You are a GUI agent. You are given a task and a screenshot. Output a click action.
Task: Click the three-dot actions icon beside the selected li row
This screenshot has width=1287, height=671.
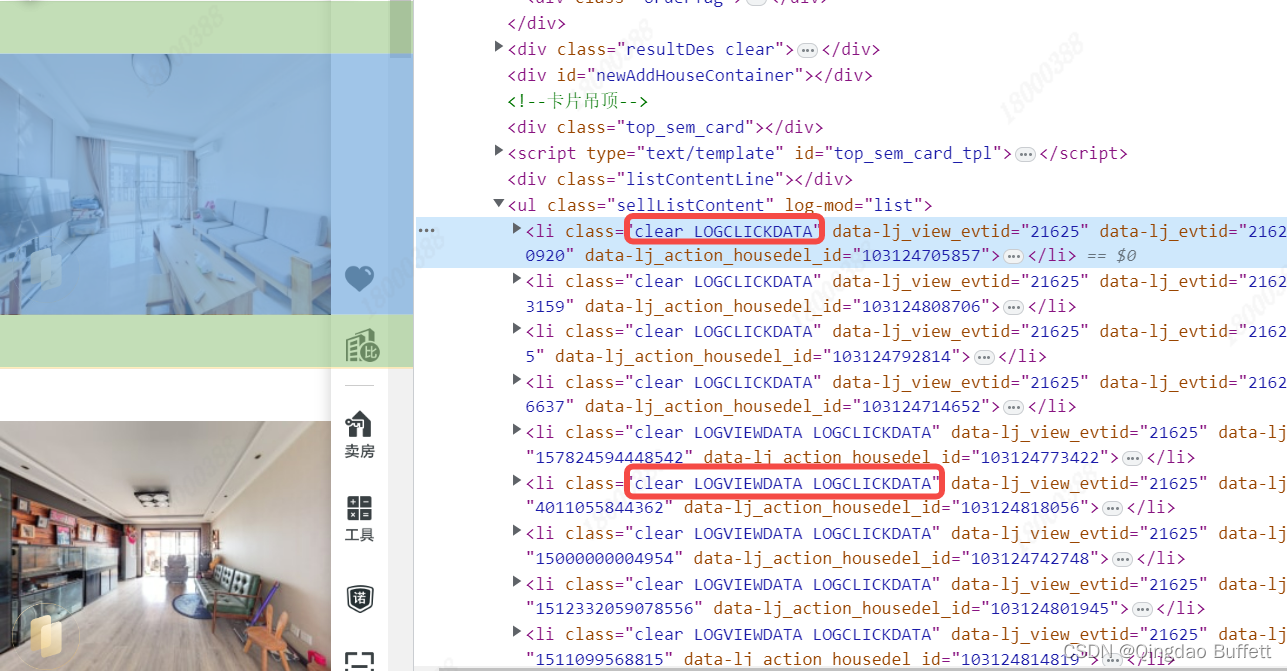pyautogui.click(x=427, y=230)
